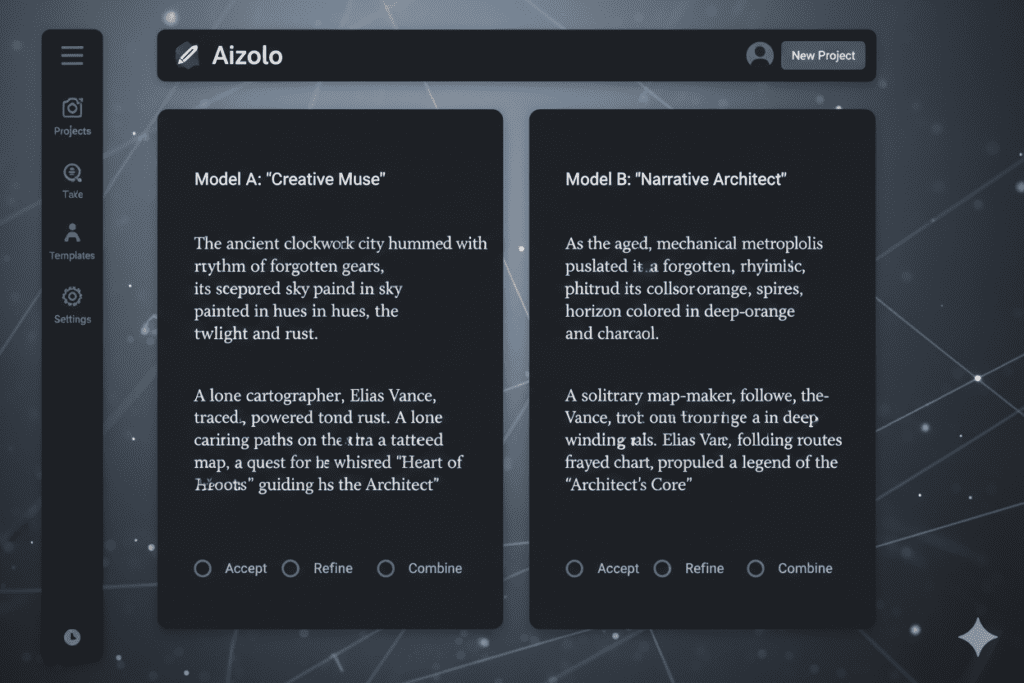
Task: Click the Model A "Creative Muse" heading
Action: [x=290, y=179]
